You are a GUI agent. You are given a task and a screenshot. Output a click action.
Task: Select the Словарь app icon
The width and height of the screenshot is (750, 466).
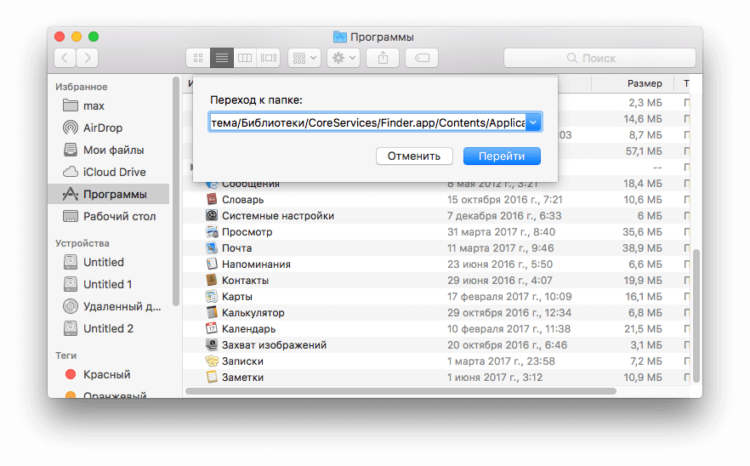(211, 199)
